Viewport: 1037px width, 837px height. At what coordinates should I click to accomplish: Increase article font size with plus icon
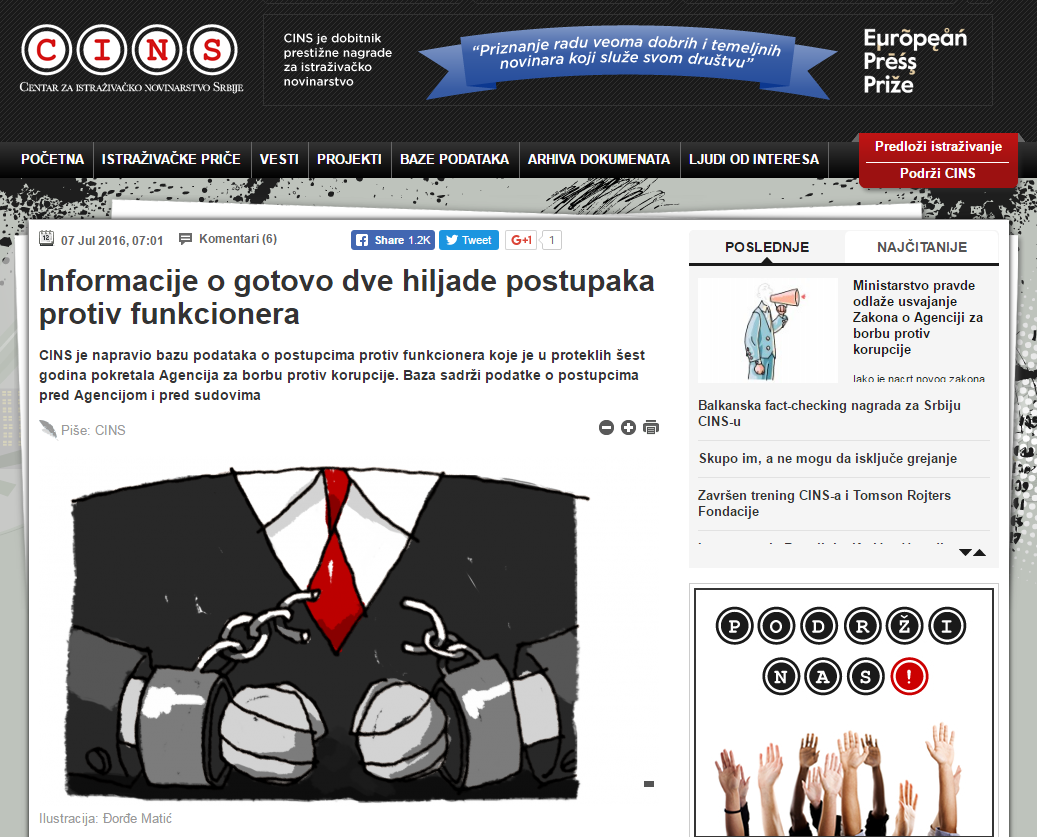[628, 428]
